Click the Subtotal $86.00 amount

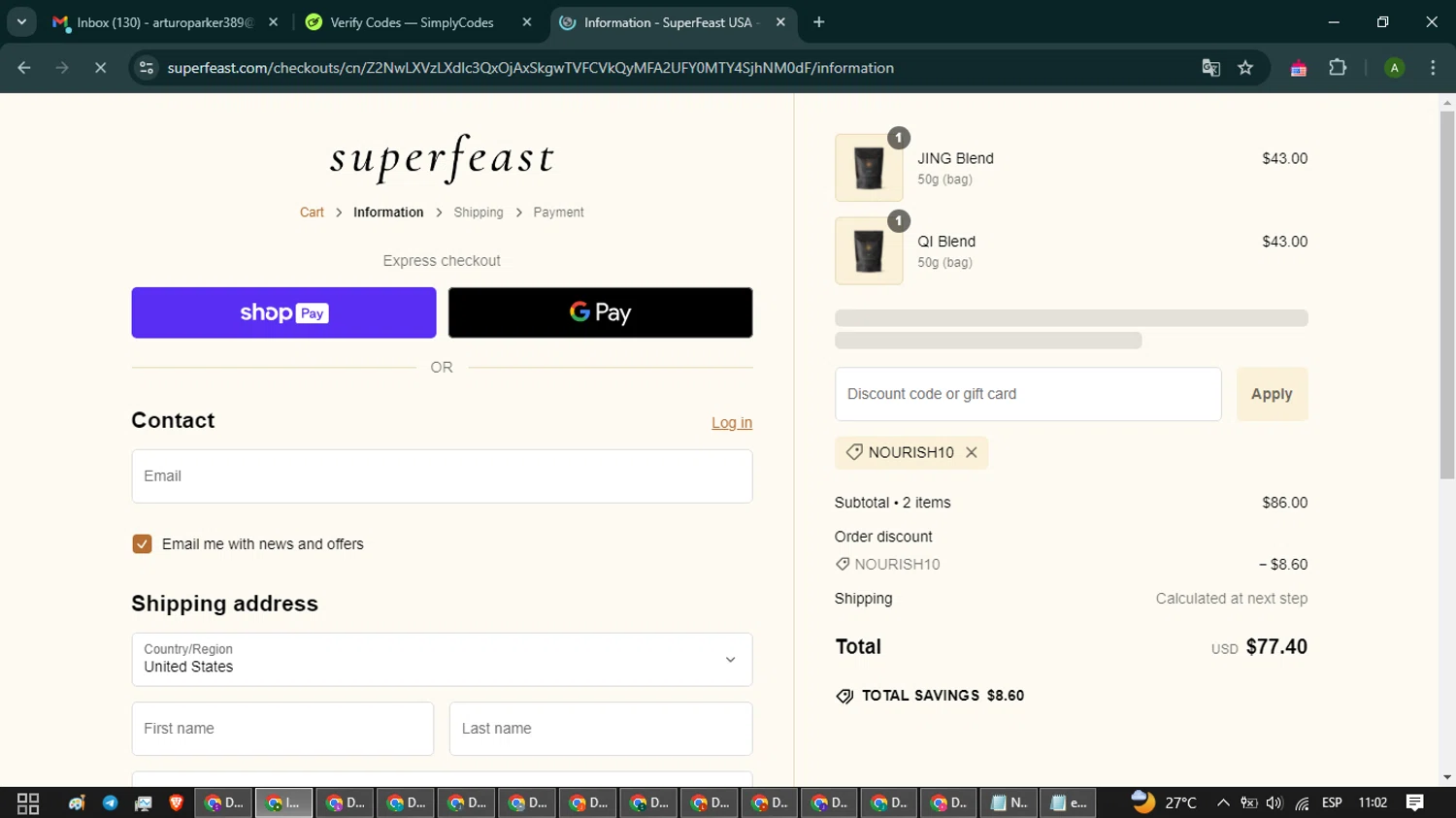pyautogui.click(x=1284, y=503)
